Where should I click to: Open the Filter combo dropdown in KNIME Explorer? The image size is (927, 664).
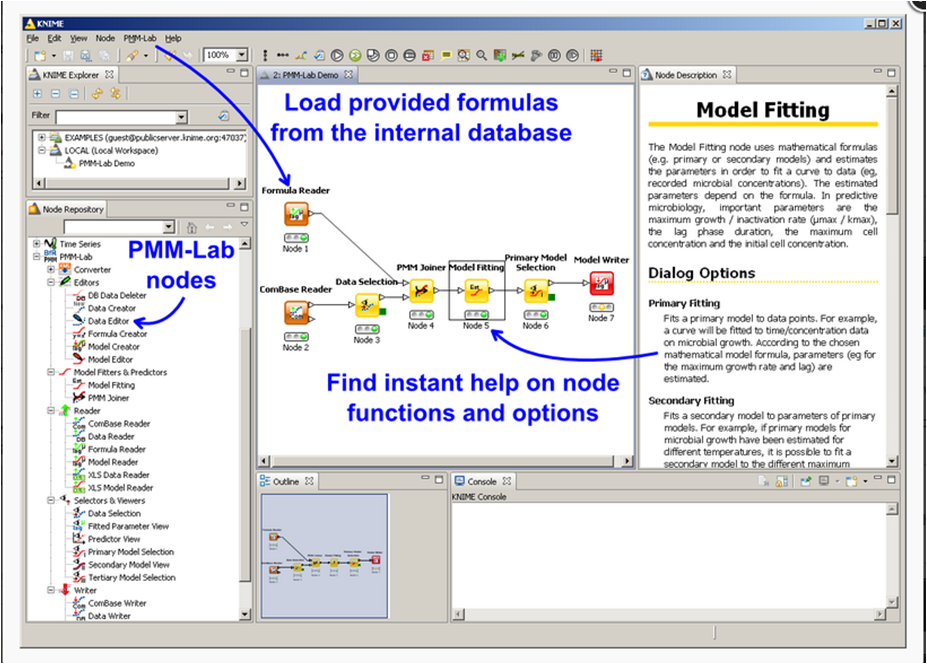[x=181, y=117]
